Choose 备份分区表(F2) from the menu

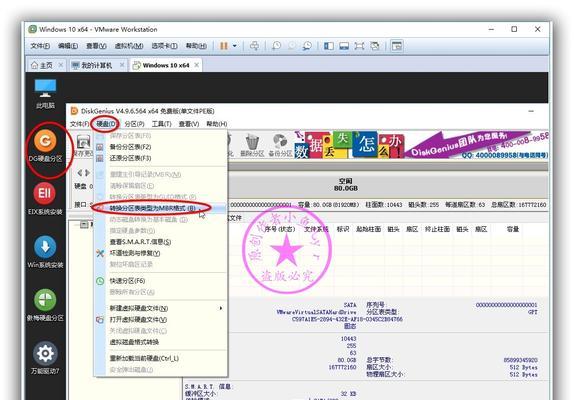point(160,147)
